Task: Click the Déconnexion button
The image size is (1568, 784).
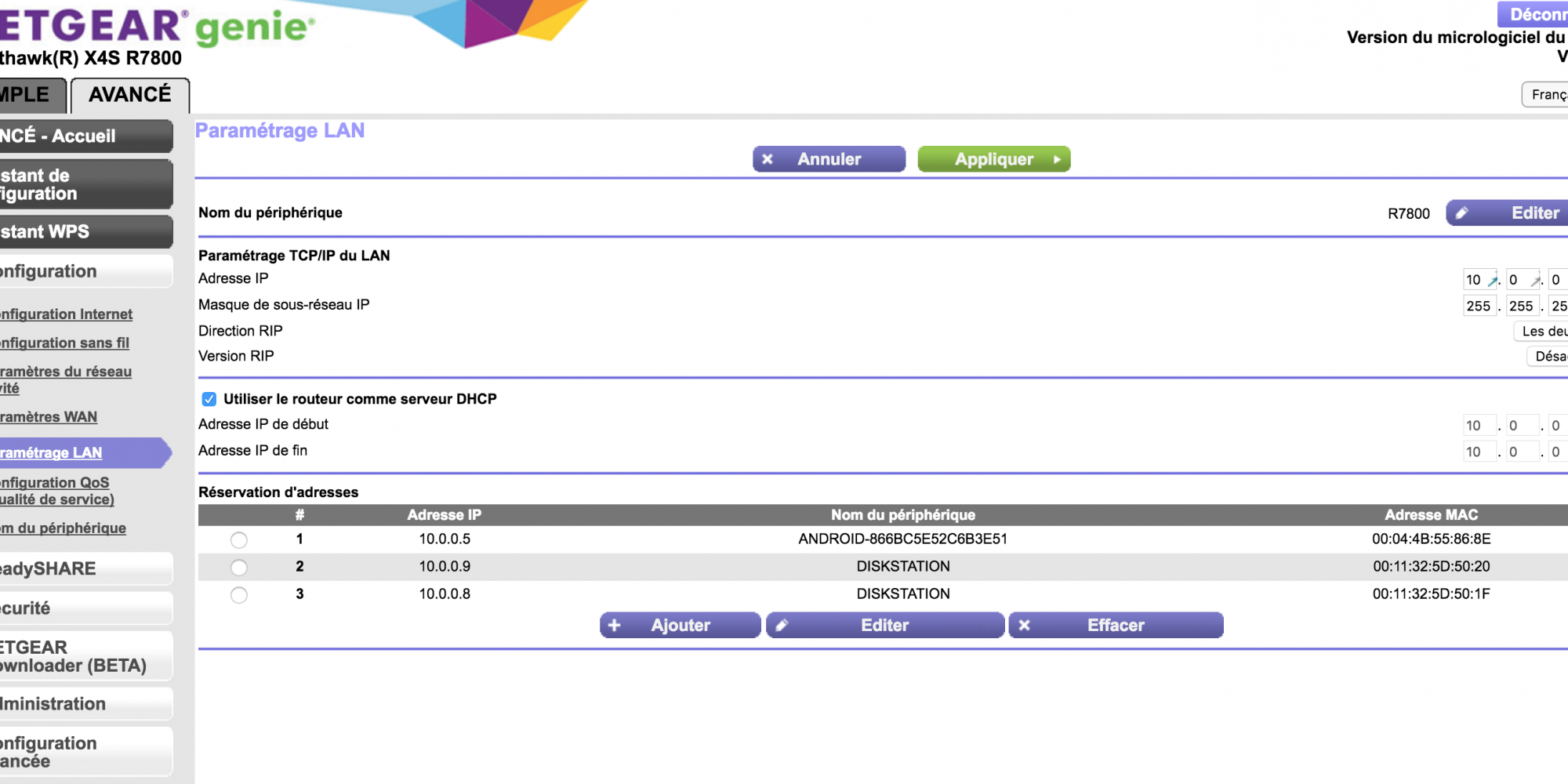Action: 1533,15
